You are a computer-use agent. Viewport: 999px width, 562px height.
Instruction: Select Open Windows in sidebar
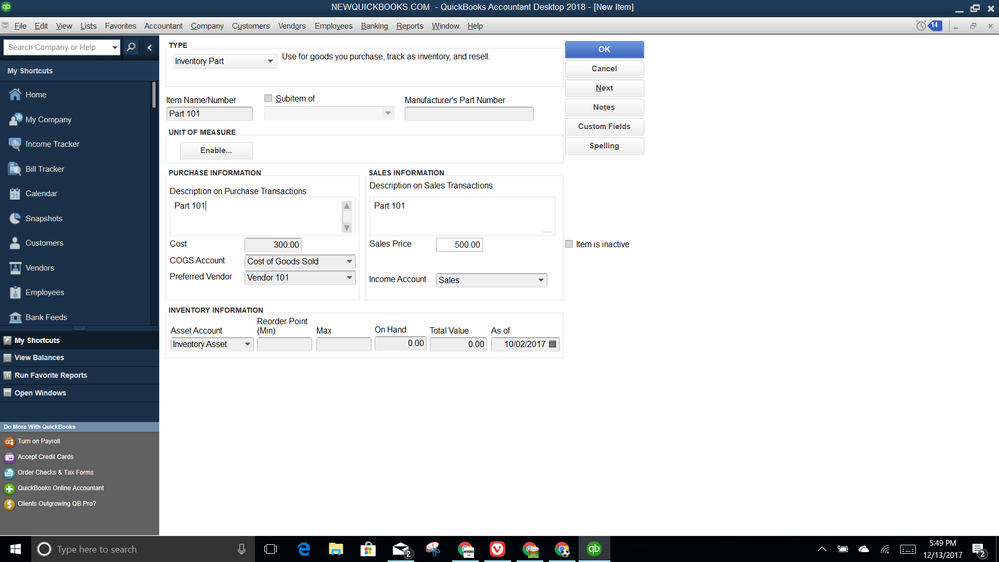79,393
